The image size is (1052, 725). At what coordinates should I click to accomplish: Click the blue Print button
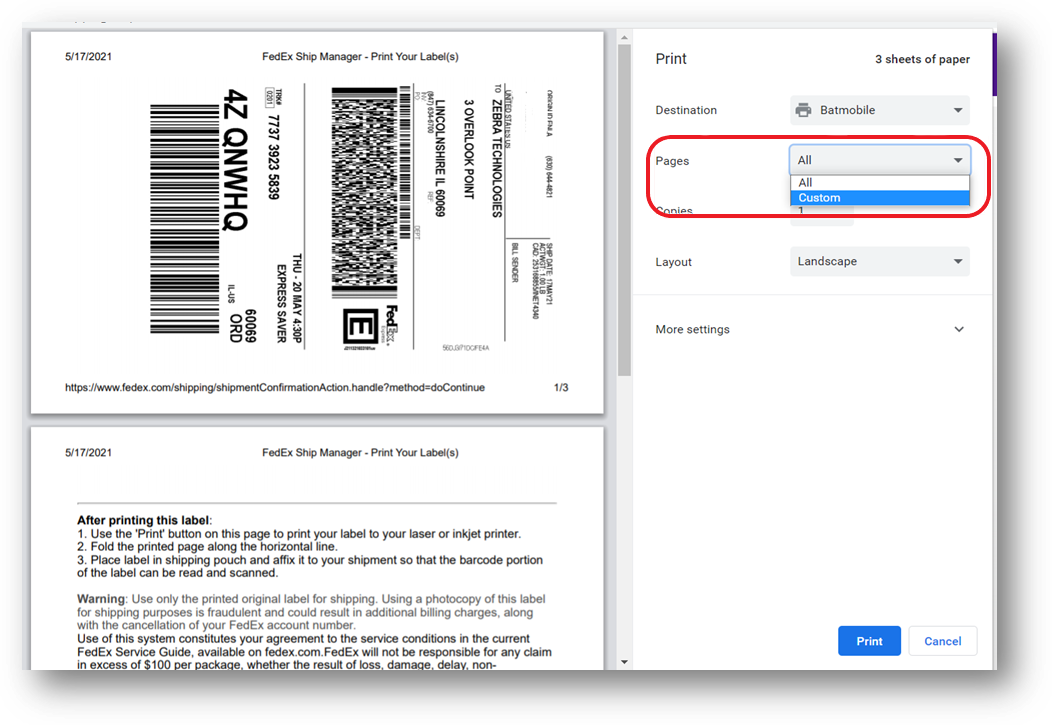click(869, 641)
